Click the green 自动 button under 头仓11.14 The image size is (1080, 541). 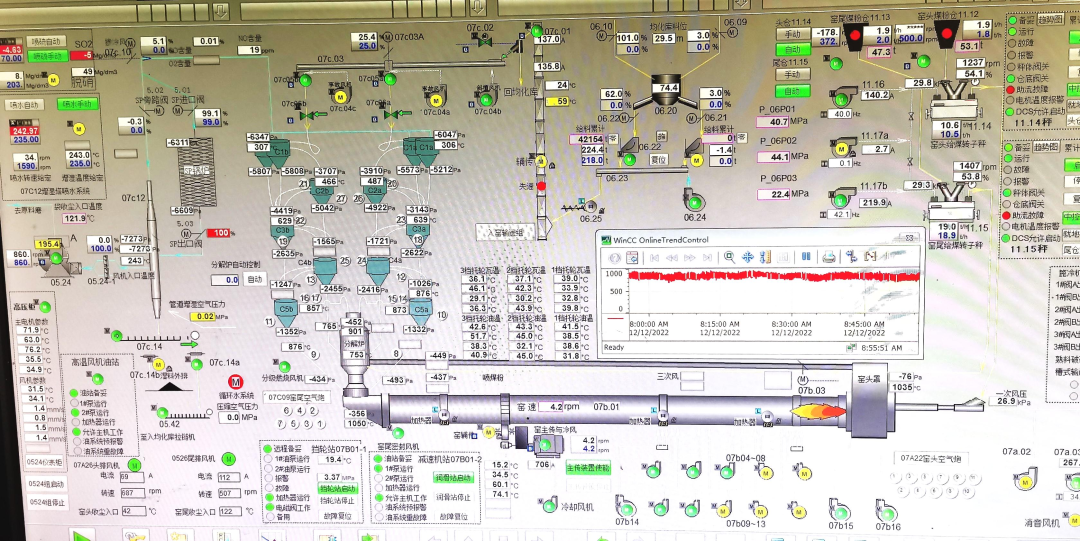tap(793, 49)
